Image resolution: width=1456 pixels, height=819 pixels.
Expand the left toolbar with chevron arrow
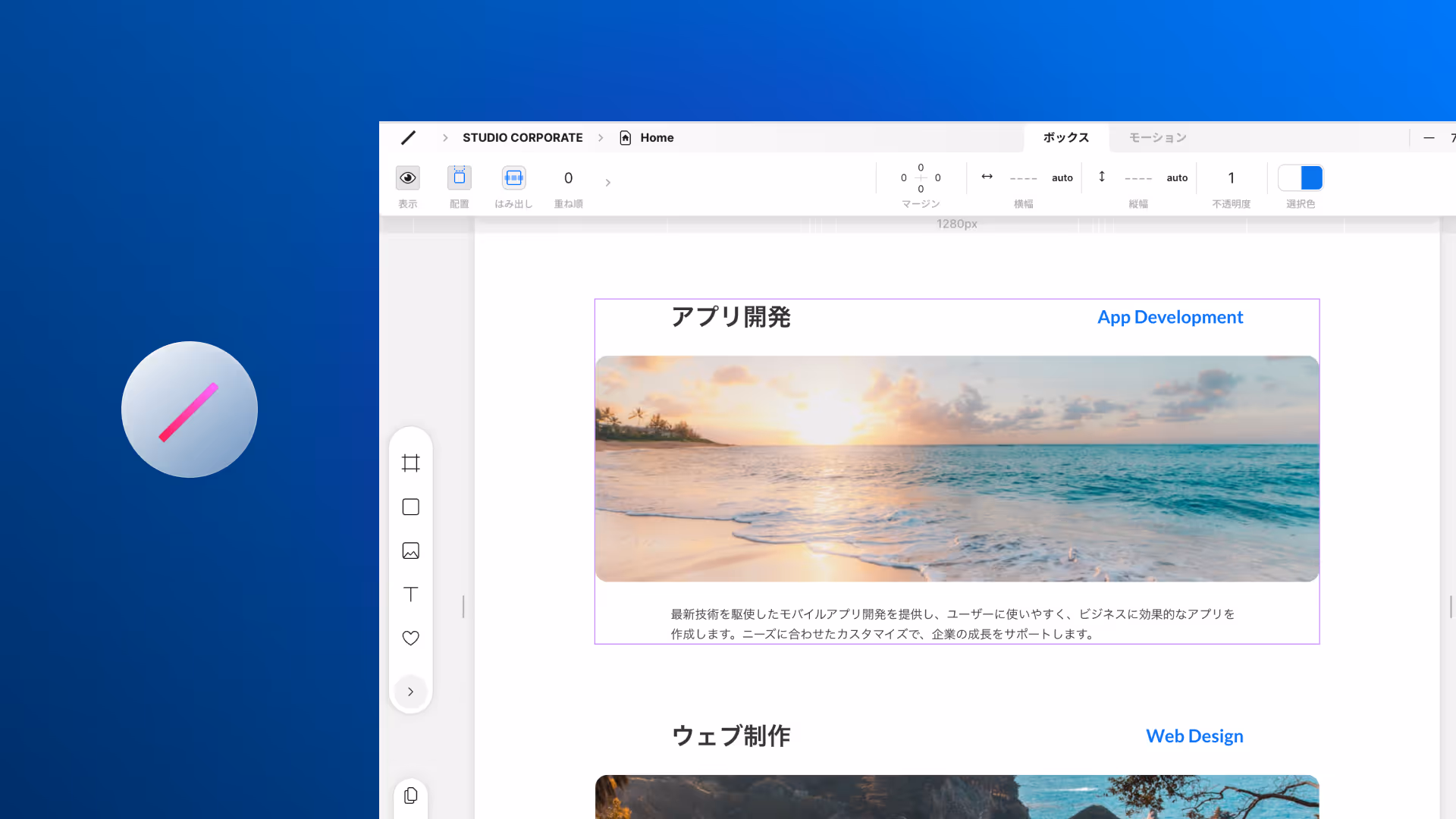410,692
